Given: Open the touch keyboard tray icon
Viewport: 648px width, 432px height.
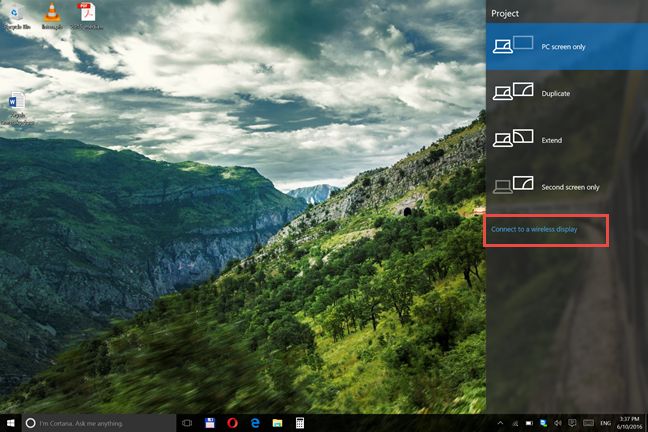Looking at the screenshot, I should tap(588, 423).
